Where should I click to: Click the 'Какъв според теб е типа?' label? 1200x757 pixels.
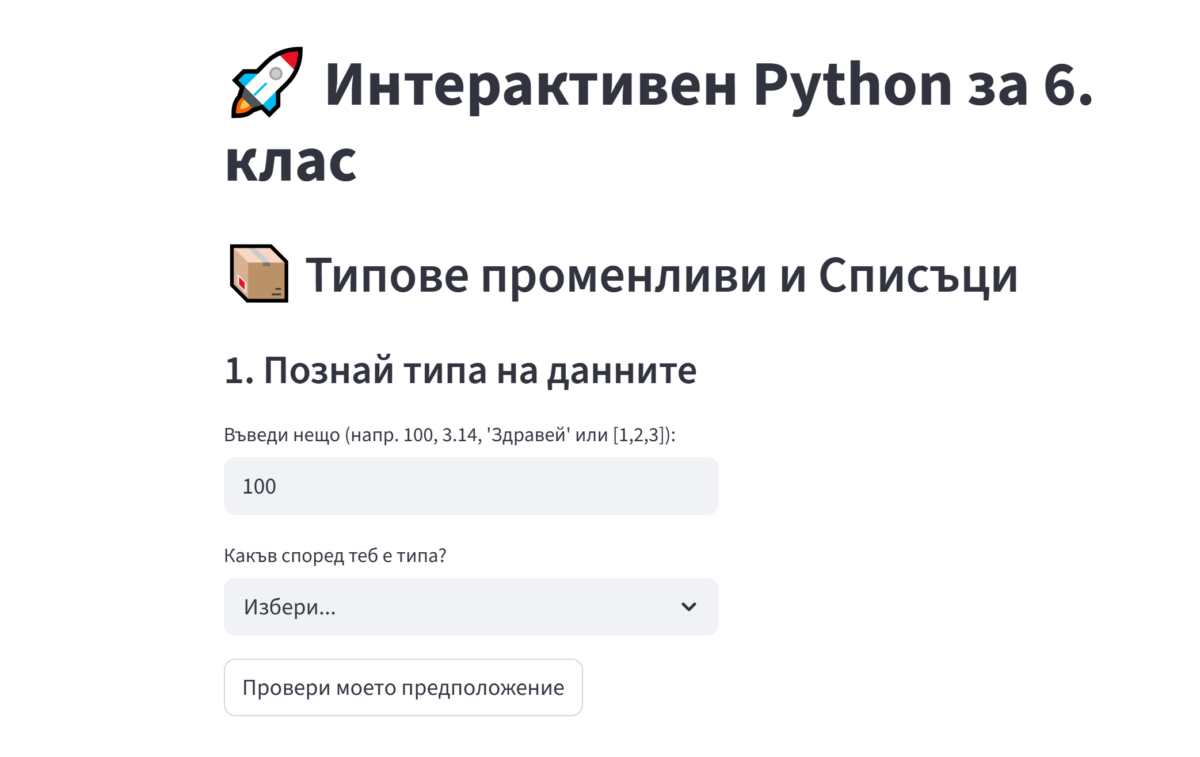tap(335, 556)
